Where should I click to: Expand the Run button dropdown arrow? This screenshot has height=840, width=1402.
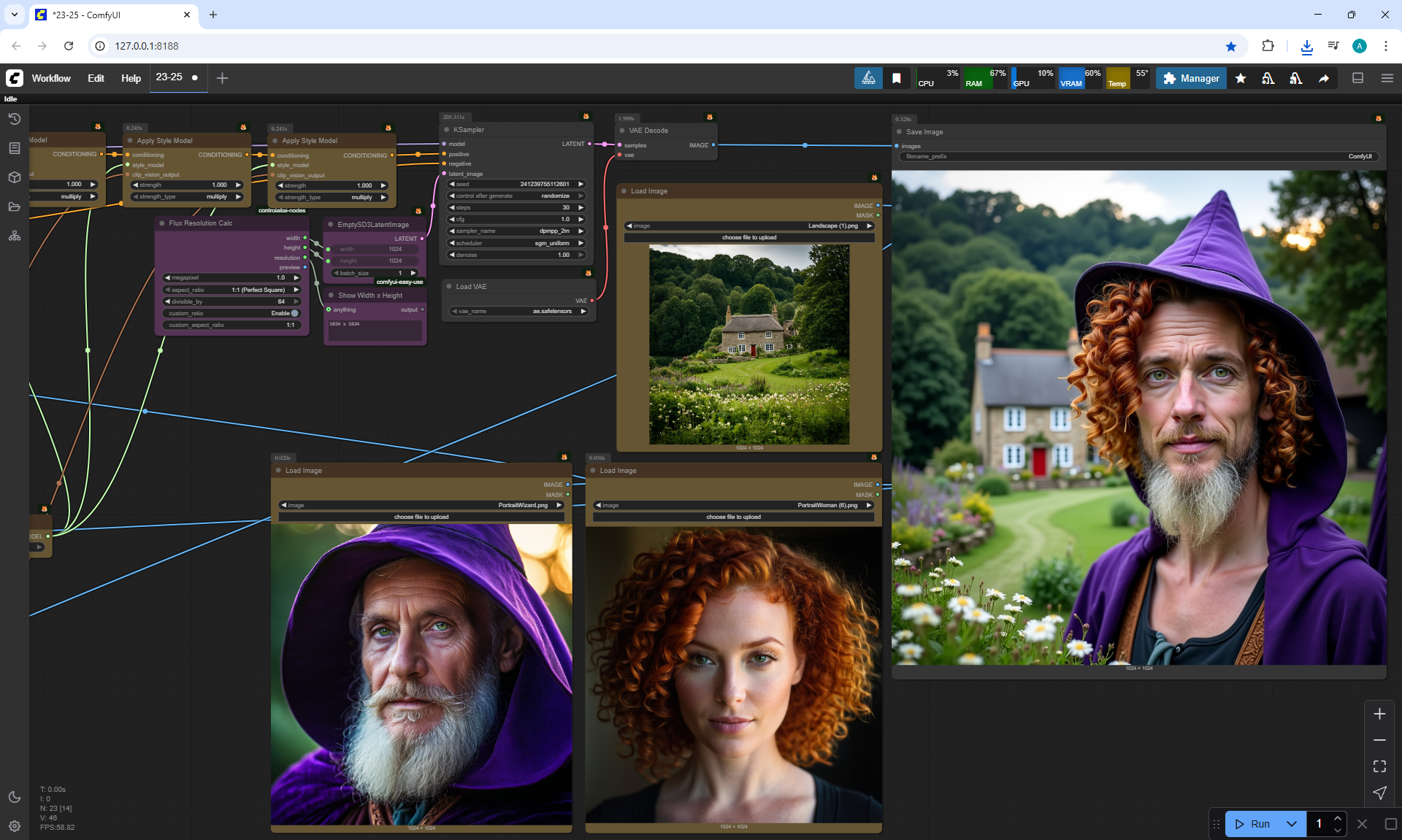(1291, 824)
